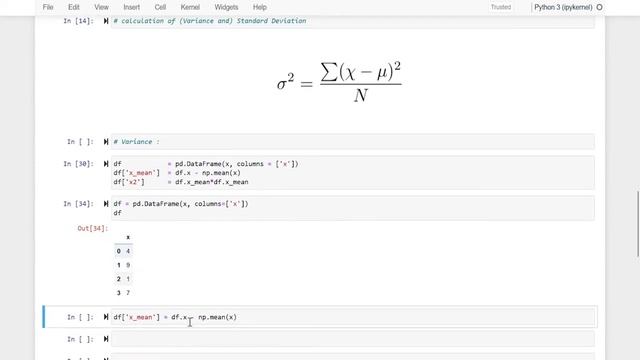Viewport: 640px width, 360px height.
Task: Open the Cell menu
Action: click(160, 7)
